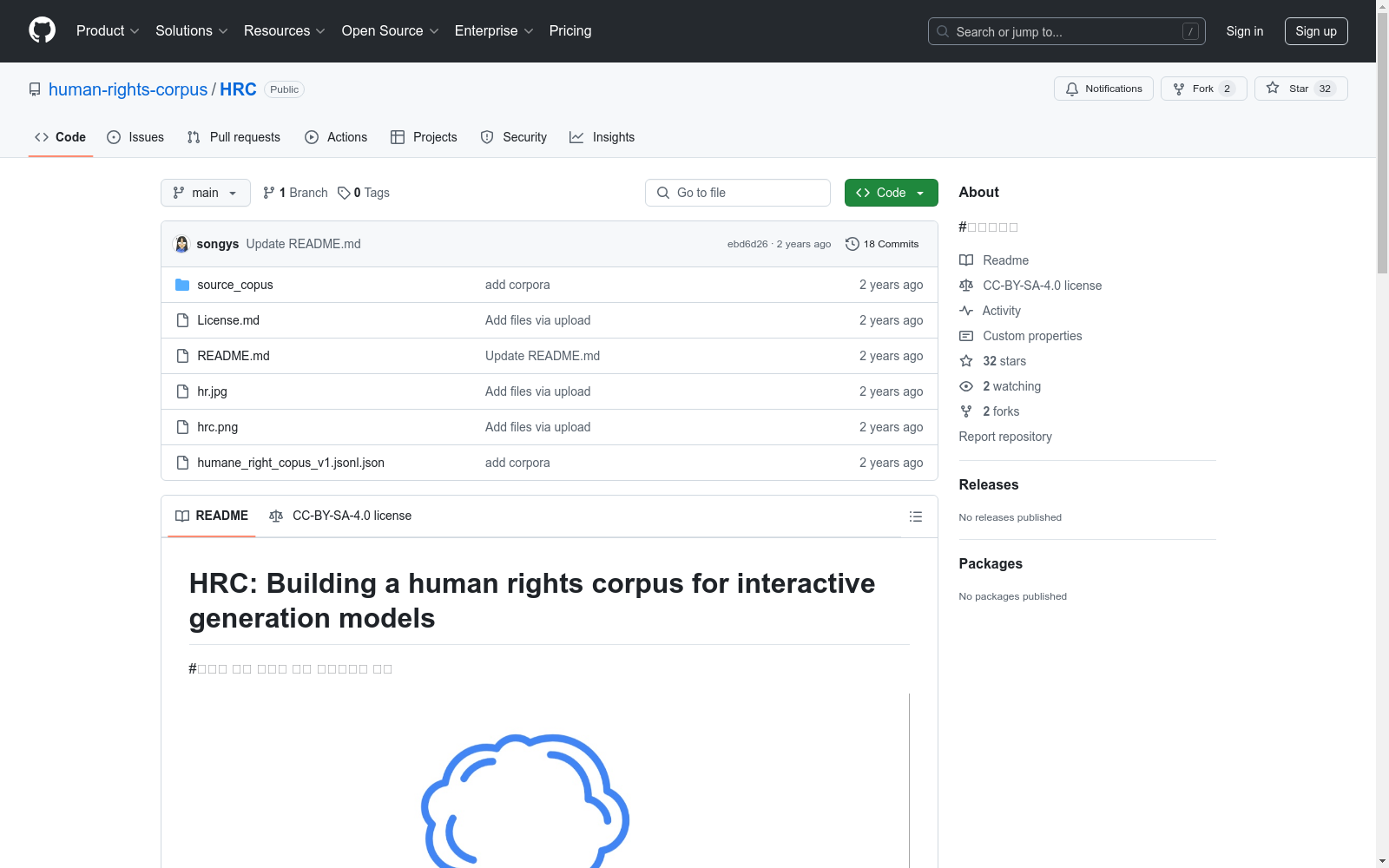Expand the Product menu
Screen dimensions: 1389x868
click(108, 30)
